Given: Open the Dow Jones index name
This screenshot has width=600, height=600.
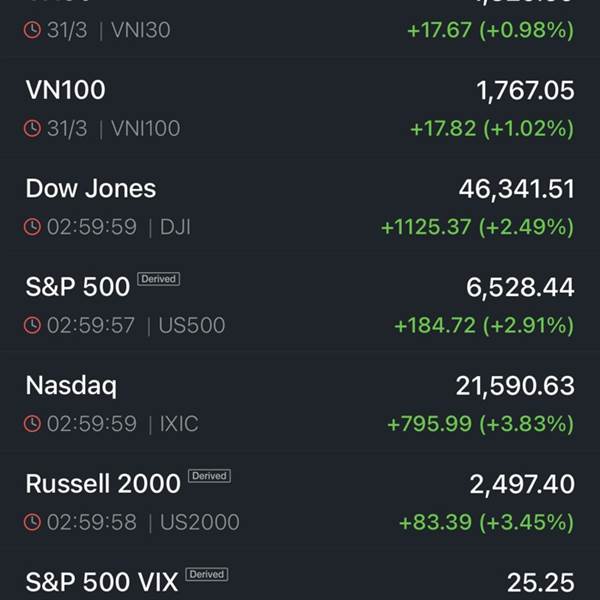Looking at the screenshot, I should pos(91,189).
